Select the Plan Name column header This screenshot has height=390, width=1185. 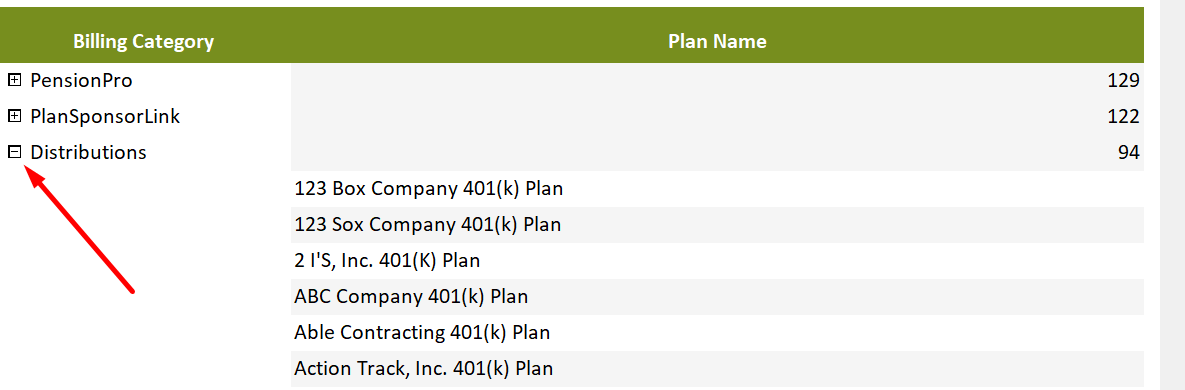pyautogui.click(x=717, y=42)
